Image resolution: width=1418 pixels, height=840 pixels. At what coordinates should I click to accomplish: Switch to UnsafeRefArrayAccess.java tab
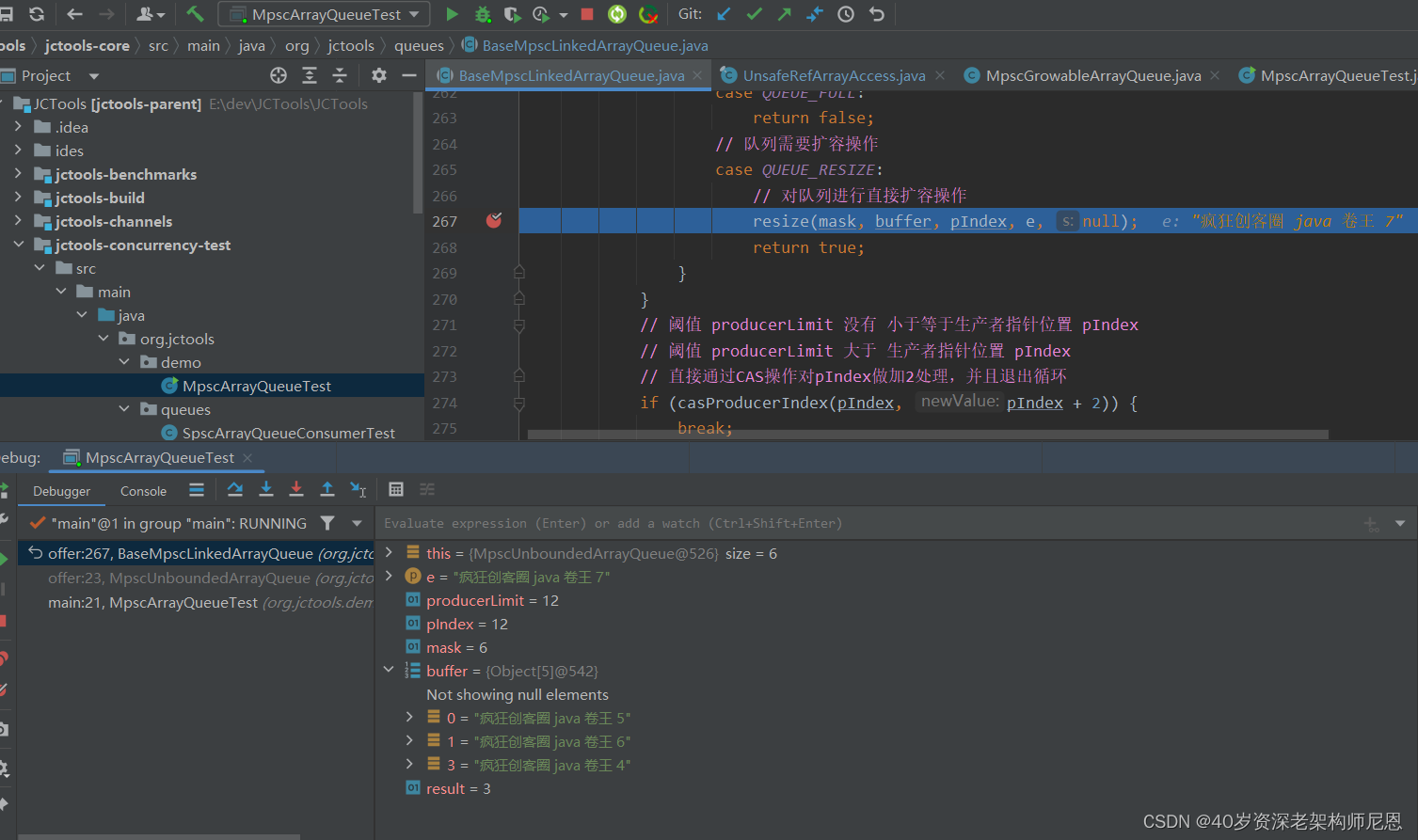834,76
